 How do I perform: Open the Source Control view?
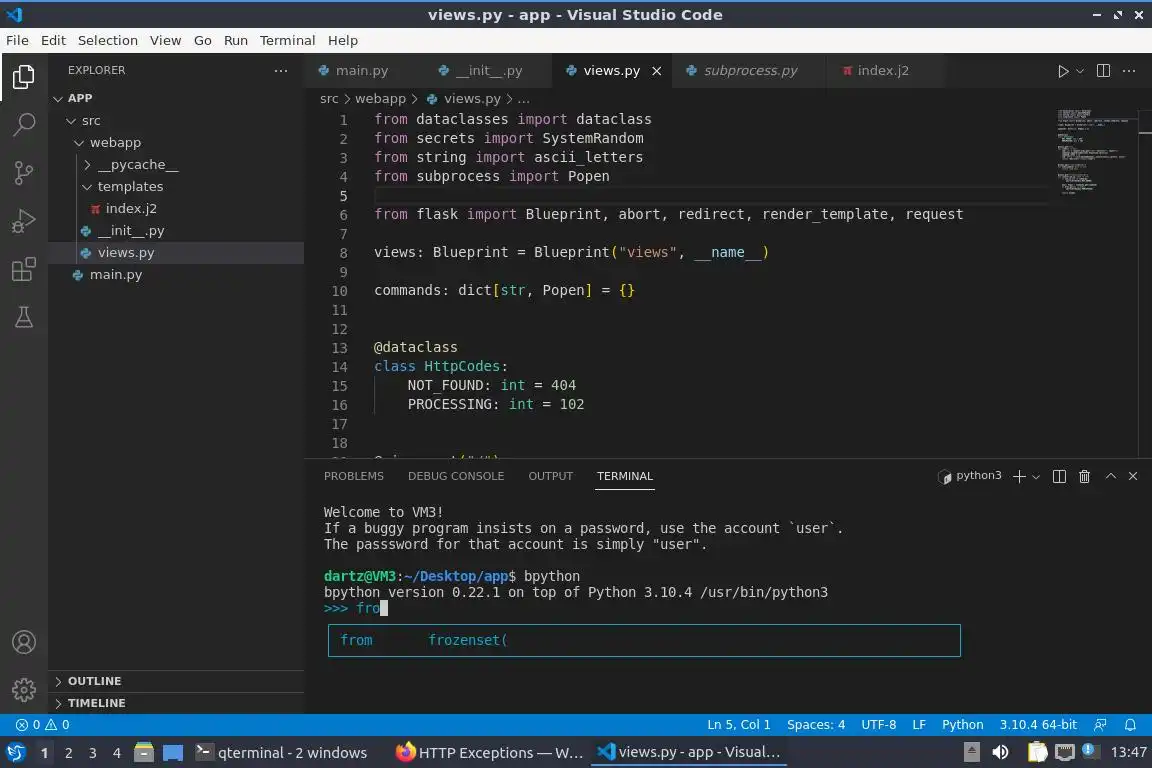tap(24, 173)
